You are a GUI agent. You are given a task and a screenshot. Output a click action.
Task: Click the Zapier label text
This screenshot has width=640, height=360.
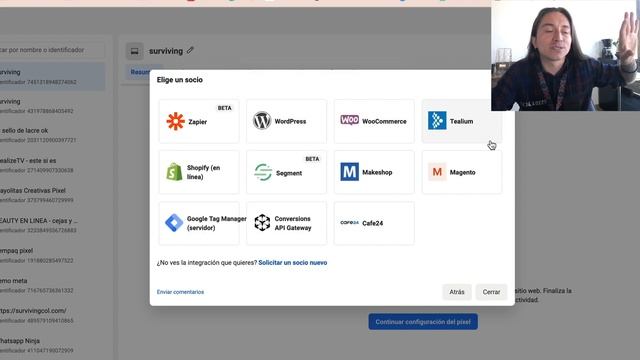click(198, 122)
